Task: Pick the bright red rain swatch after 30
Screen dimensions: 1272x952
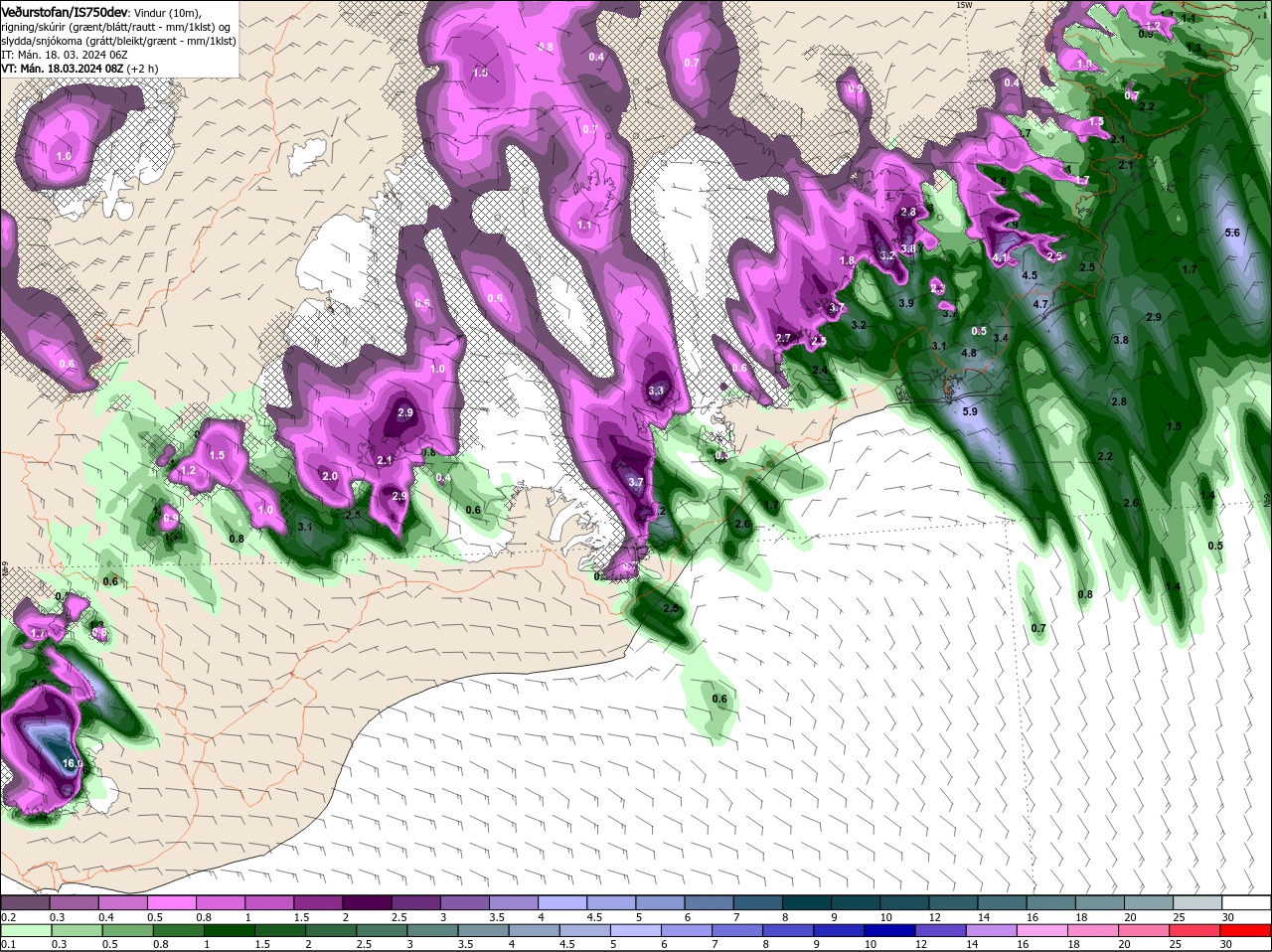Action: pyautogui.click(x=1247, y=931)
